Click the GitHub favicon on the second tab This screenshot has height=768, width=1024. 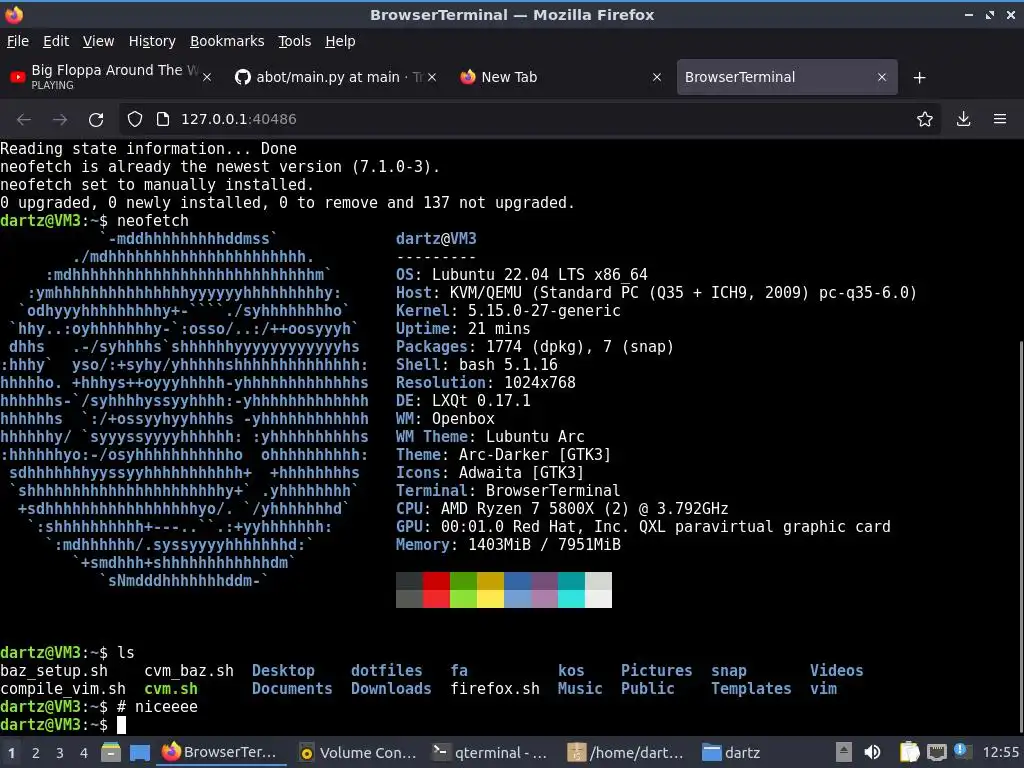242,77
